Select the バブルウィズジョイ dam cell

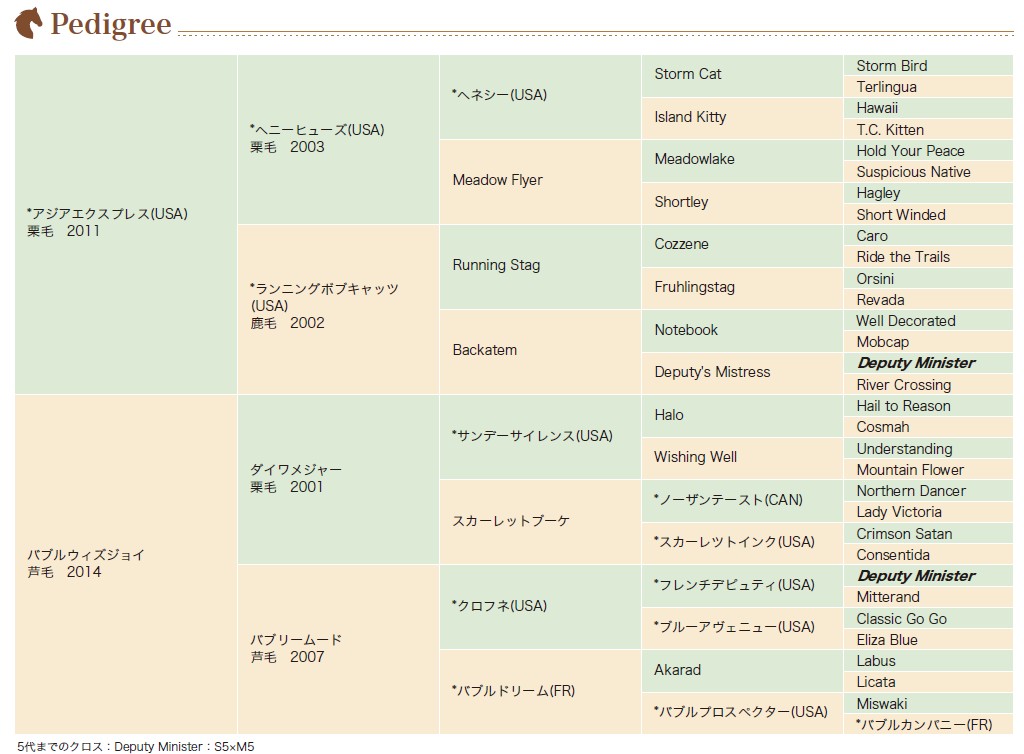pyautogui.click(x=126, y=564)
